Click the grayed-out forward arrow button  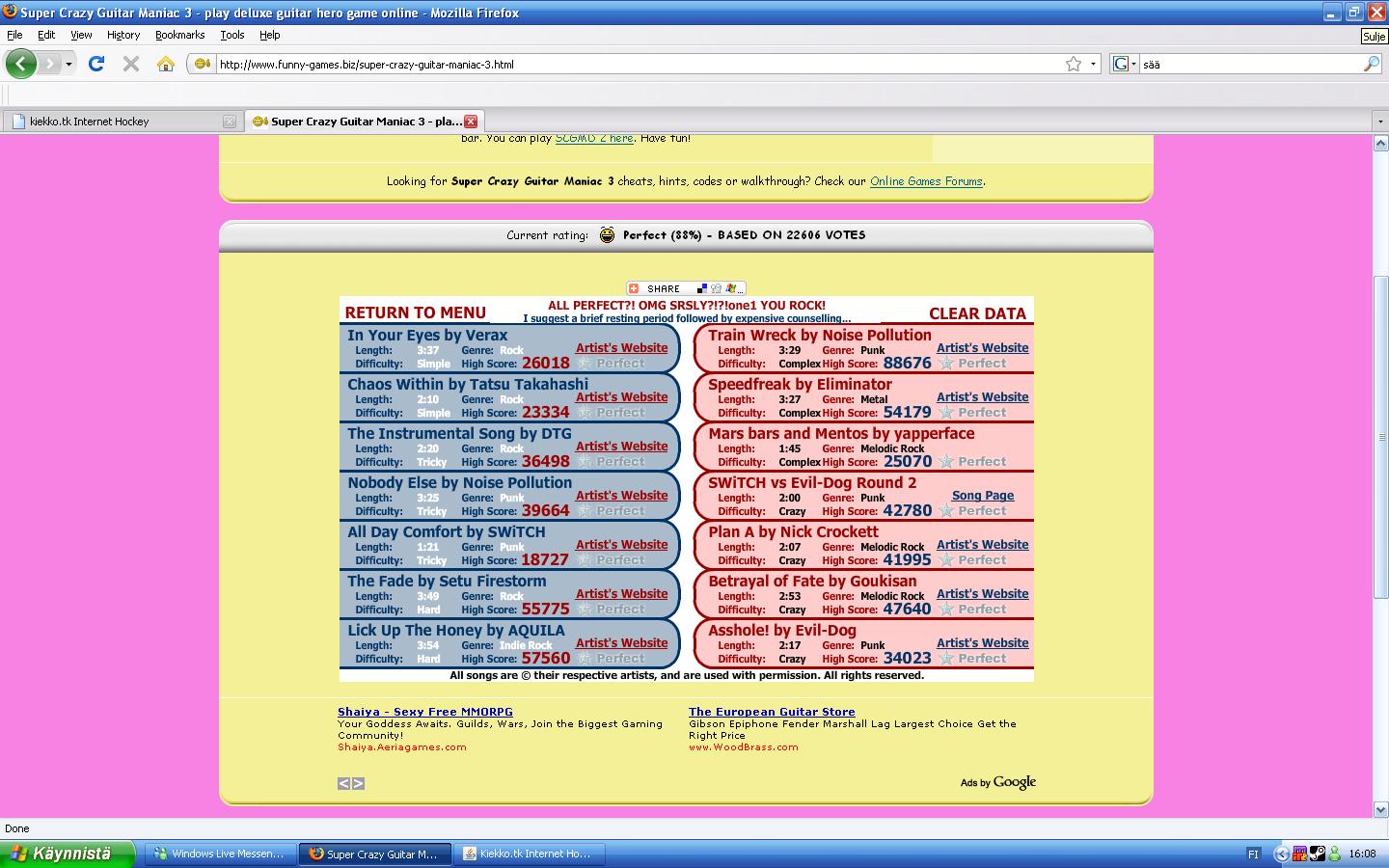pyautogui.click(x=49, y=64)
